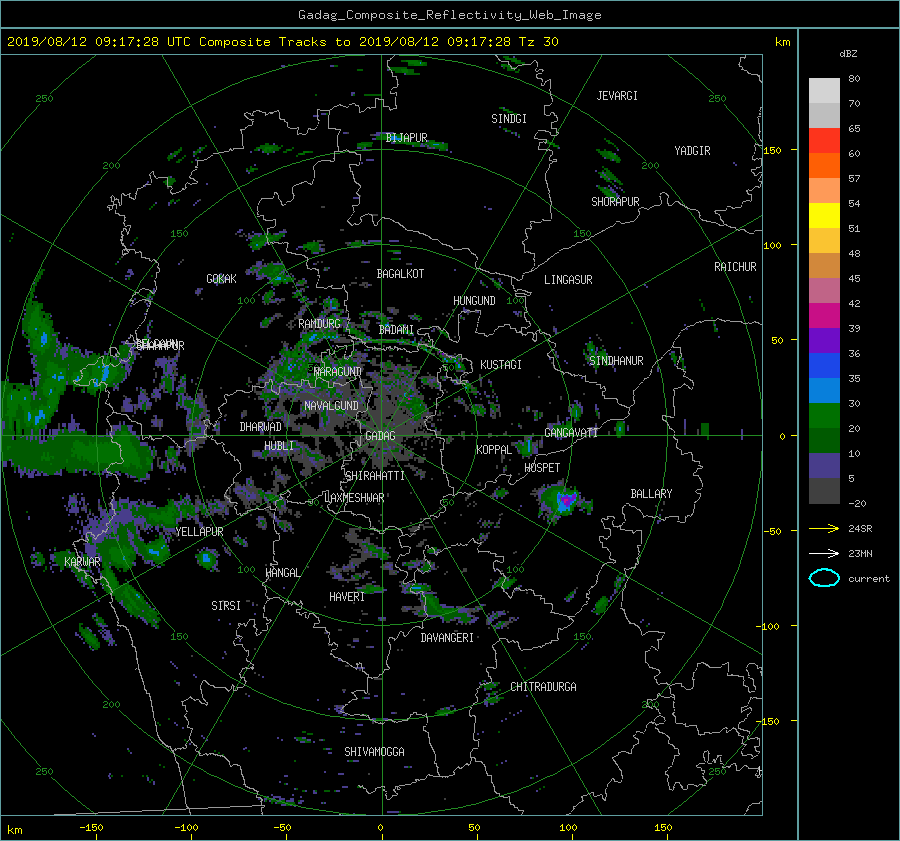The width and height of the screenshot is (900, 841).
Task: Click the NARAGUND city label
Action: (x=338, y=372)
